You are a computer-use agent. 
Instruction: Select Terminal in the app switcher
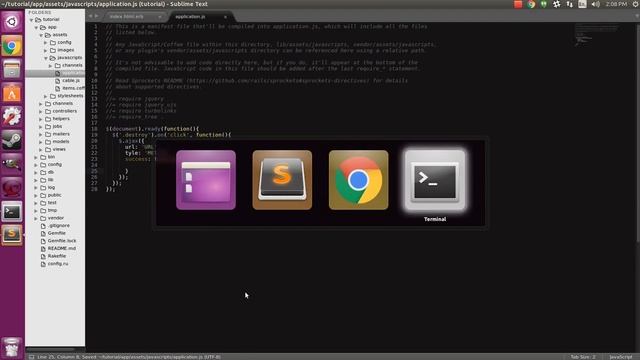pos(435,180)
